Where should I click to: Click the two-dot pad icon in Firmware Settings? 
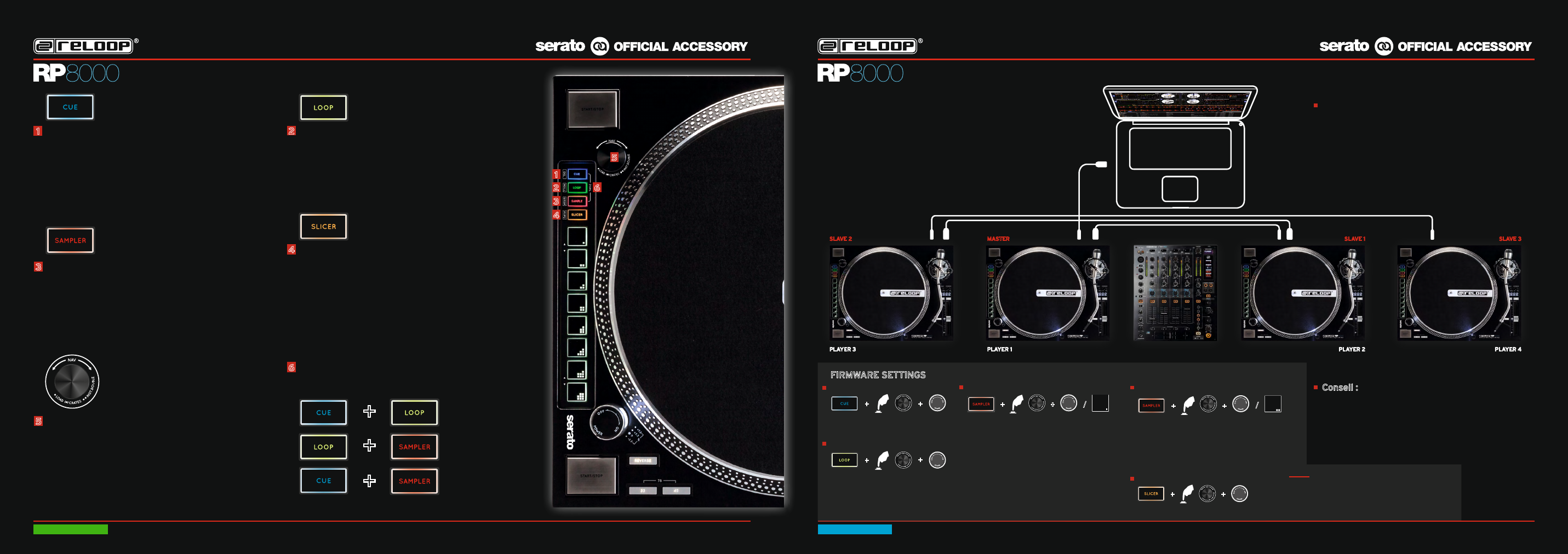(x=1273, y=404)
